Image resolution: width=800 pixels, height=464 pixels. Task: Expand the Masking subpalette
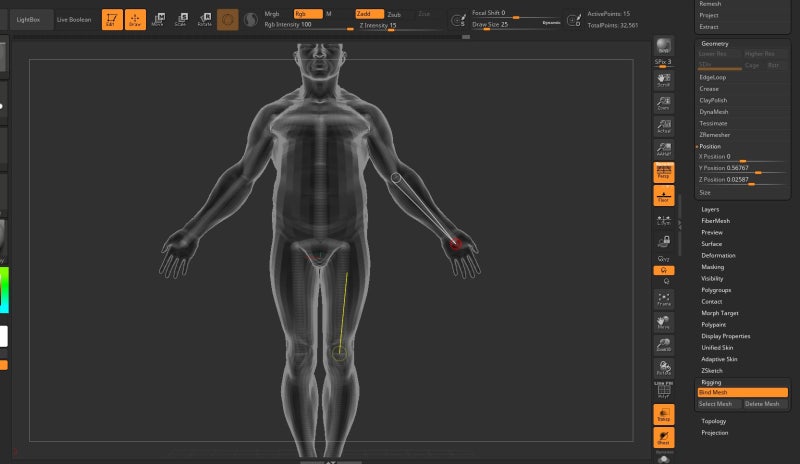tap(712, 267)
